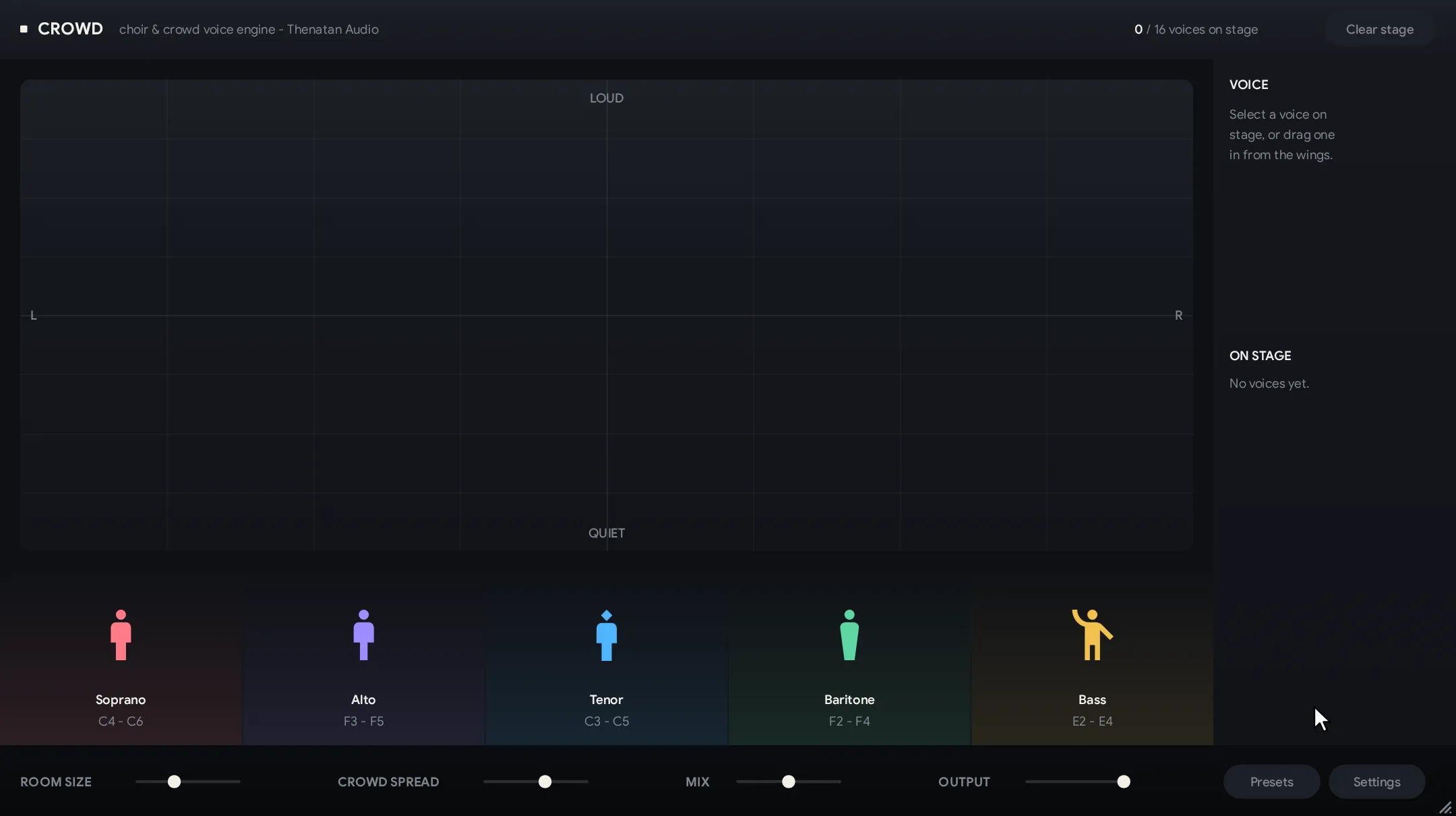The image size is (1456, 816).
Task: Click the Mix slider handle
Action: coord(788,782)
